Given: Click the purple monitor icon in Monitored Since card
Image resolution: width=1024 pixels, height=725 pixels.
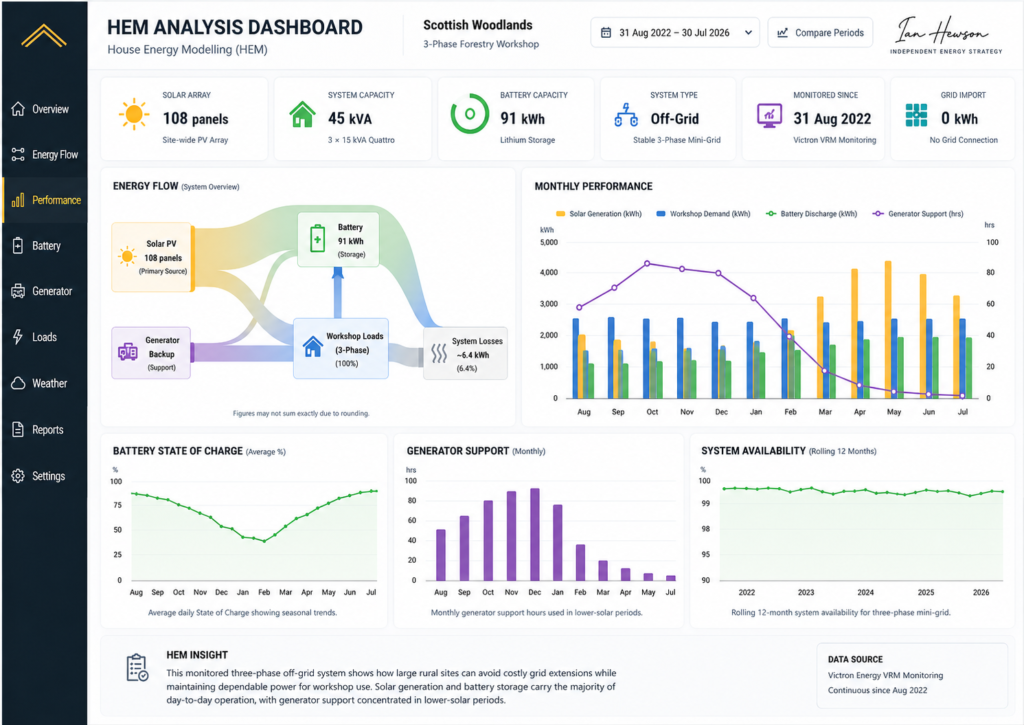Looking at the screenshot, I should 769,115.
